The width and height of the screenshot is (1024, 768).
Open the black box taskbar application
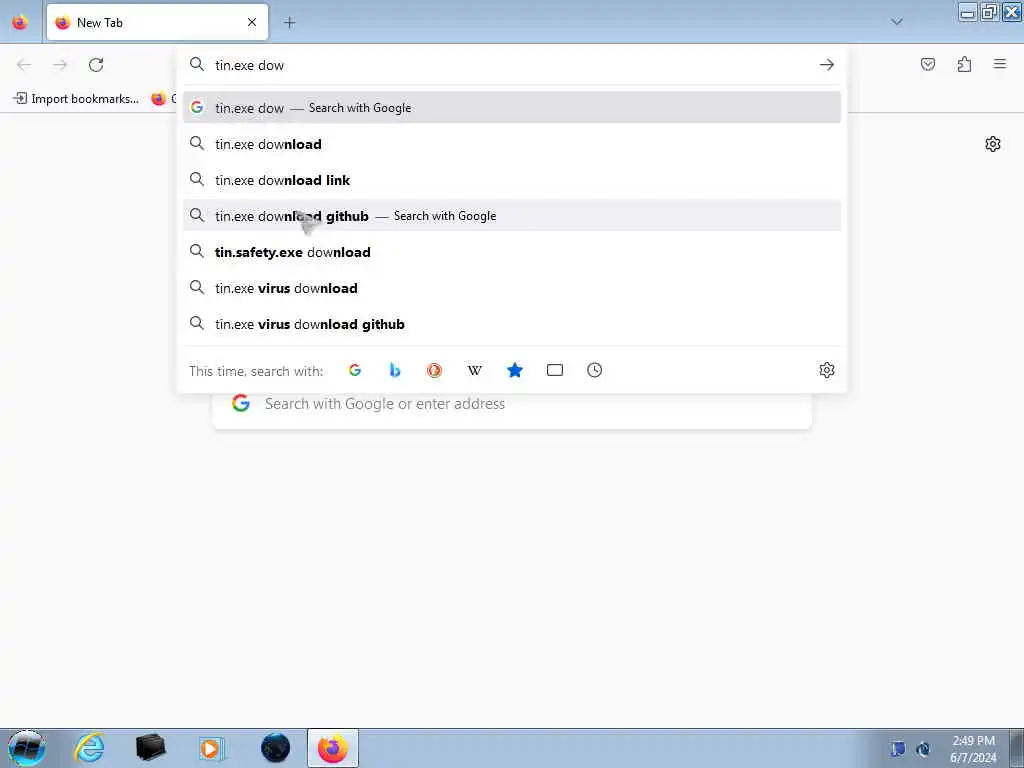coord(151,748)
